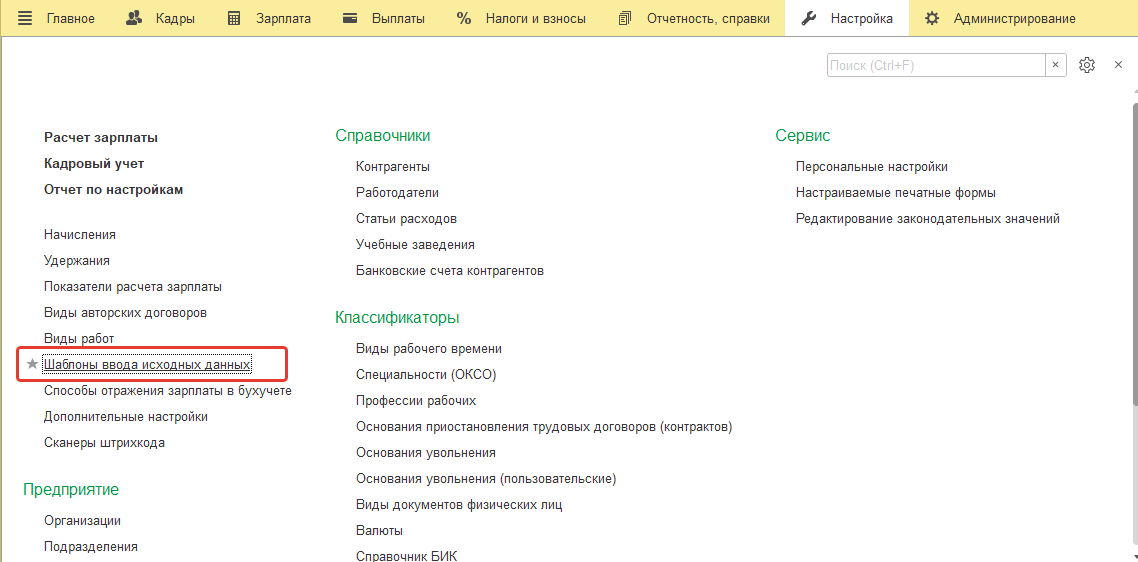Open the Налоги и взносы tab
1138x562 pixels.
(536, 18)
